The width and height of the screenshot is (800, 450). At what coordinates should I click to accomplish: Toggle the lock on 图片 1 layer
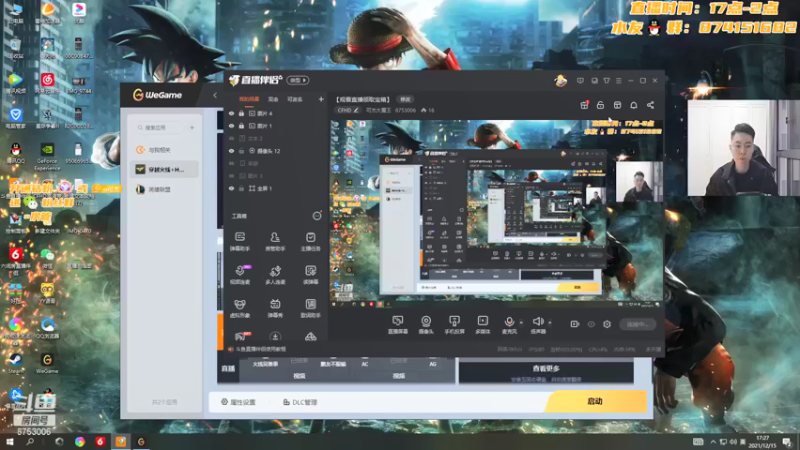click(x=241, y=126)
